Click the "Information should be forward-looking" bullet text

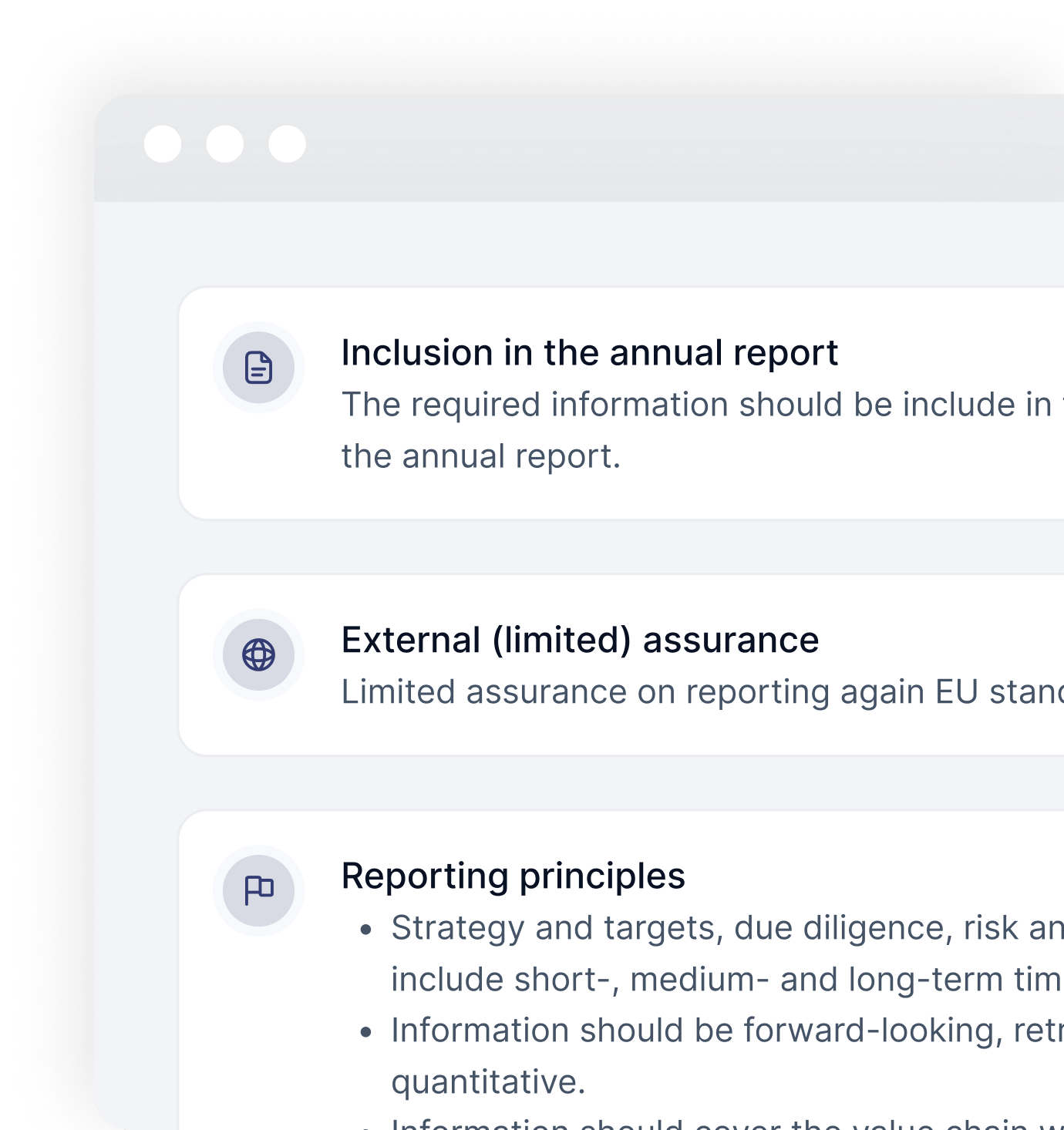(726, 1031)
